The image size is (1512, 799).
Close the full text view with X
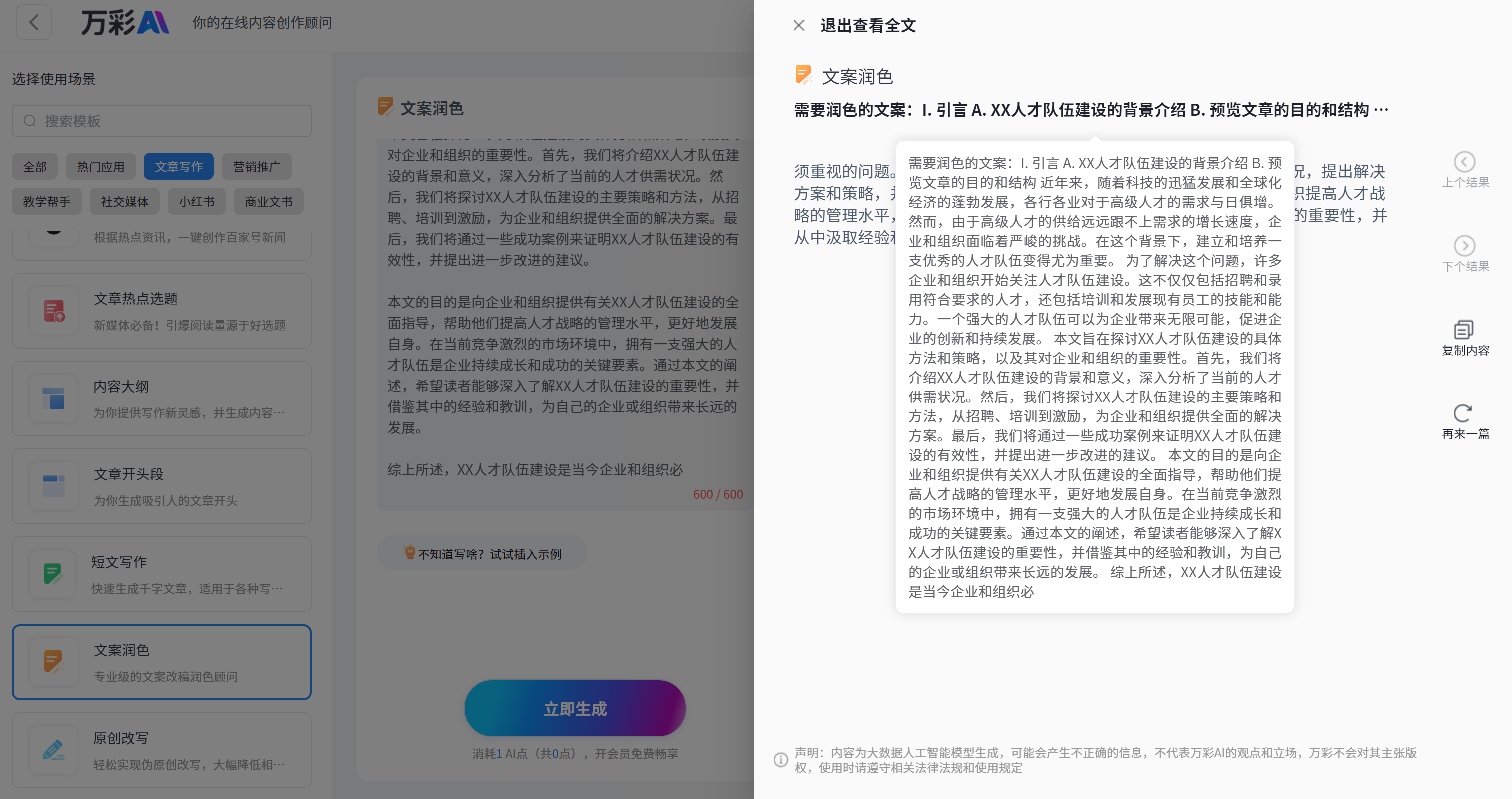click(x=799, y=26)
